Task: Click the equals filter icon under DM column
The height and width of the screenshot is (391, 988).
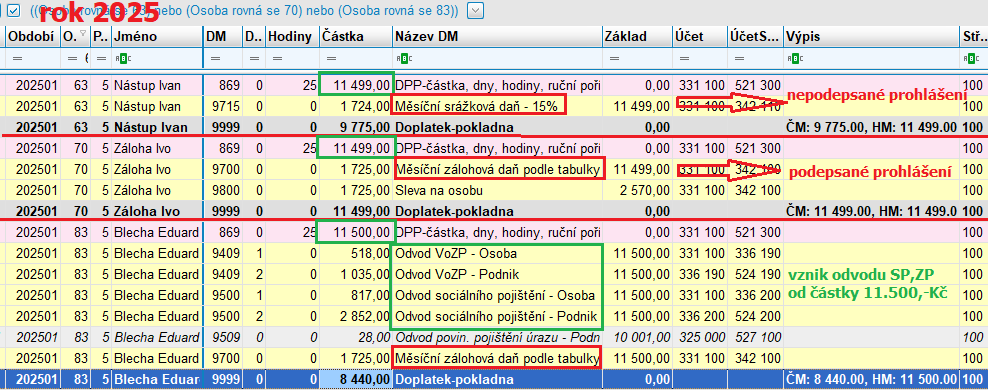Action: tap(214, 59)
